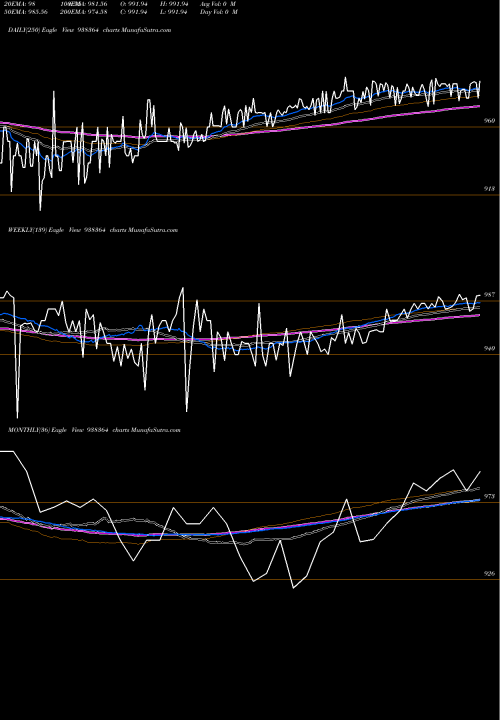
Task: Click the O: 991.94 open value
Action: (134, 4)
